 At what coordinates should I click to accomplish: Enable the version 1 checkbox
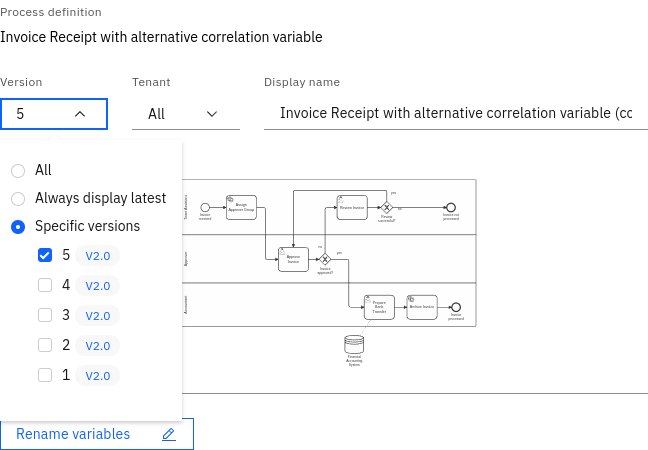pyautogui.click(x=45, y=375)
